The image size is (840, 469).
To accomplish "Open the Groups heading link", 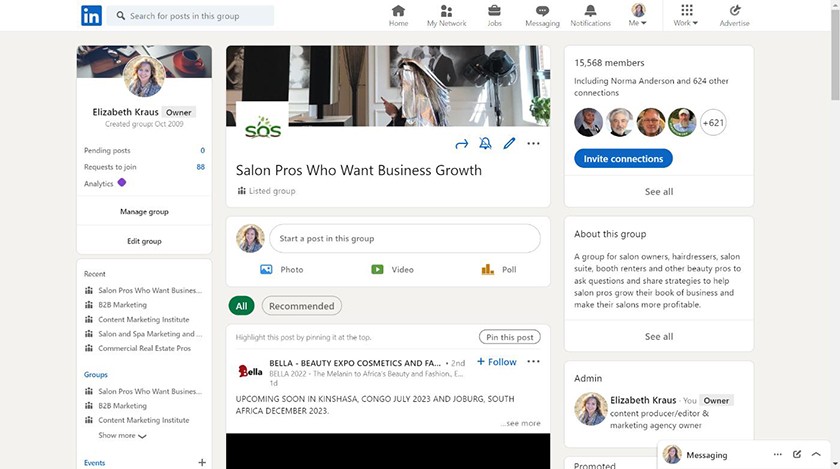I will (x=95, y=375).
